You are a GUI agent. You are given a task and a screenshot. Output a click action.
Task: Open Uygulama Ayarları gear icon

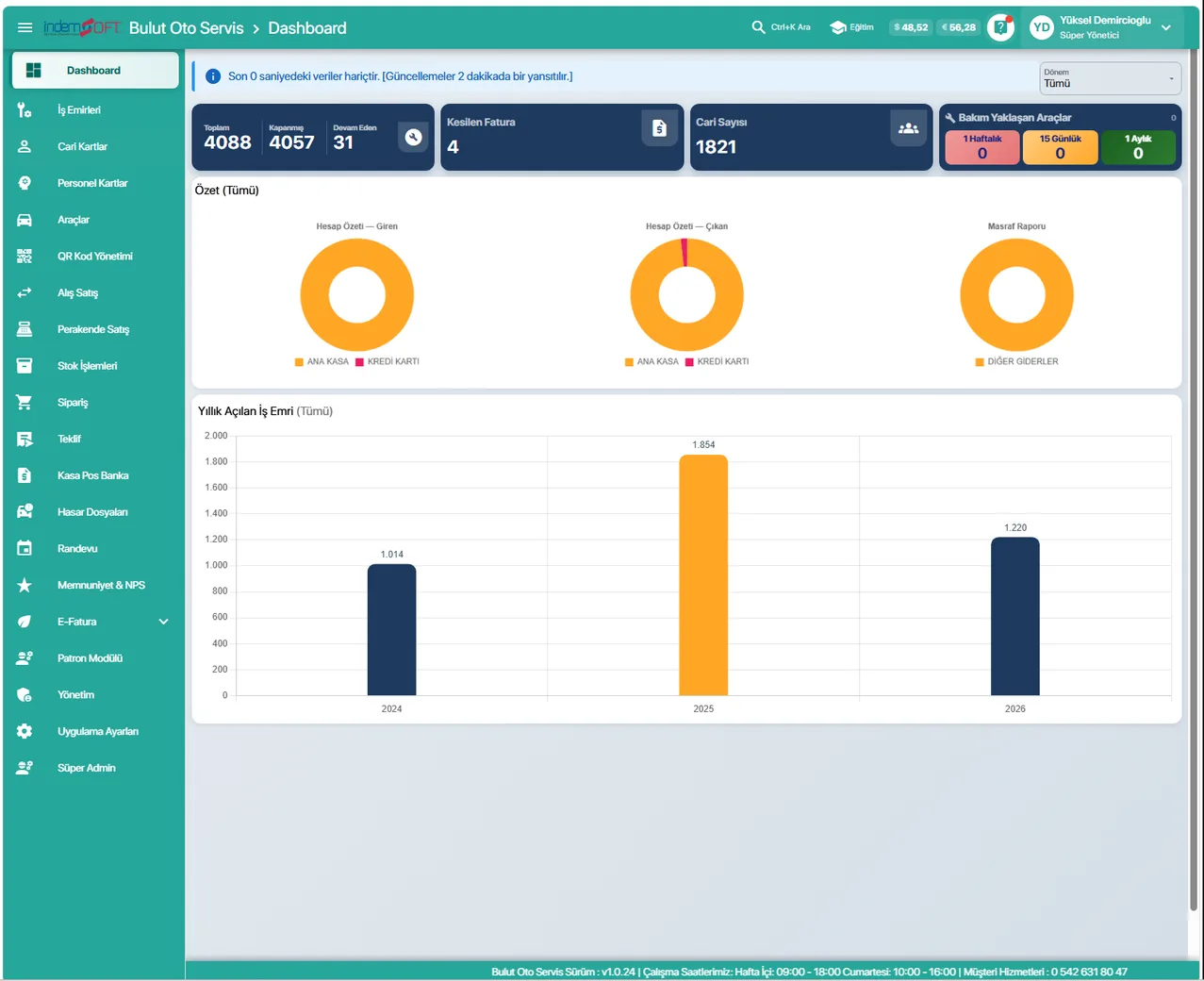pyautogui.click(x=25, y=732)
